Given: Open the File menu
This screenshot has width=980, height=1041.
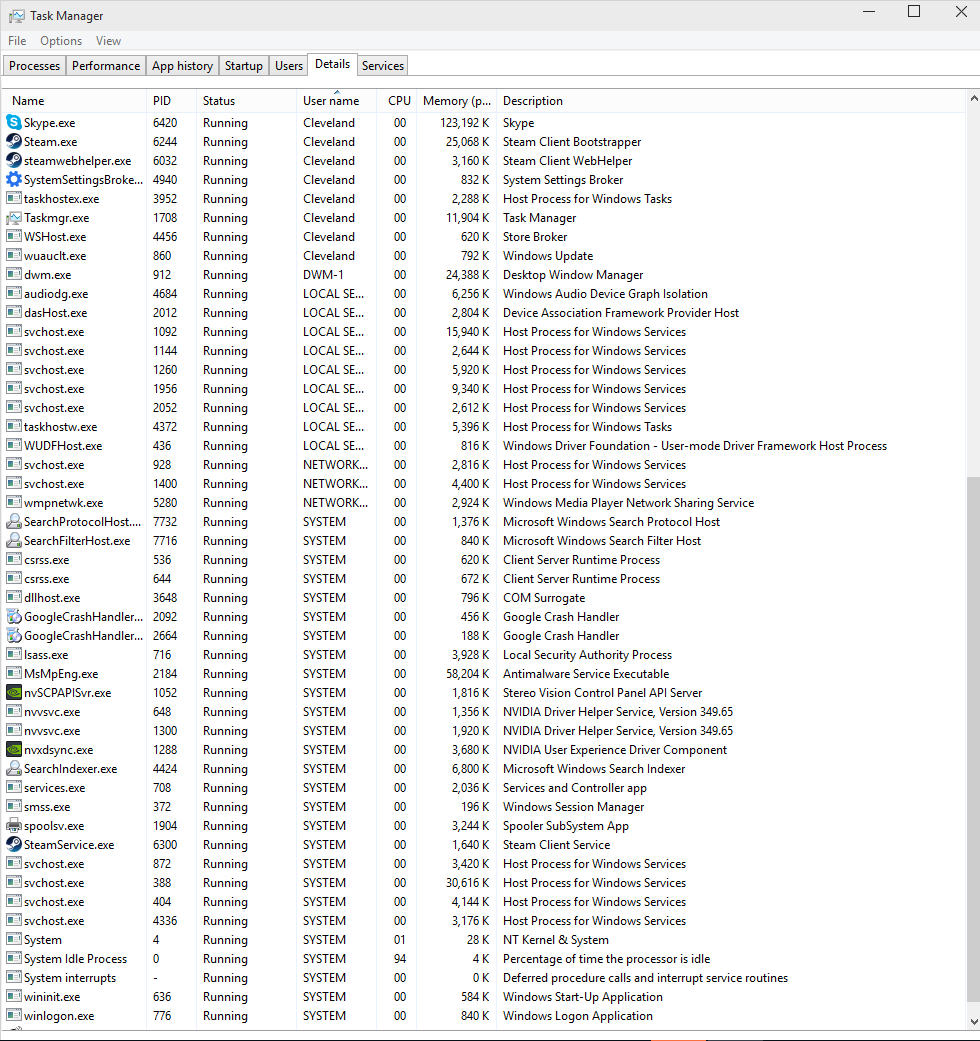Looking at the screenshot, I should [17, 41].
